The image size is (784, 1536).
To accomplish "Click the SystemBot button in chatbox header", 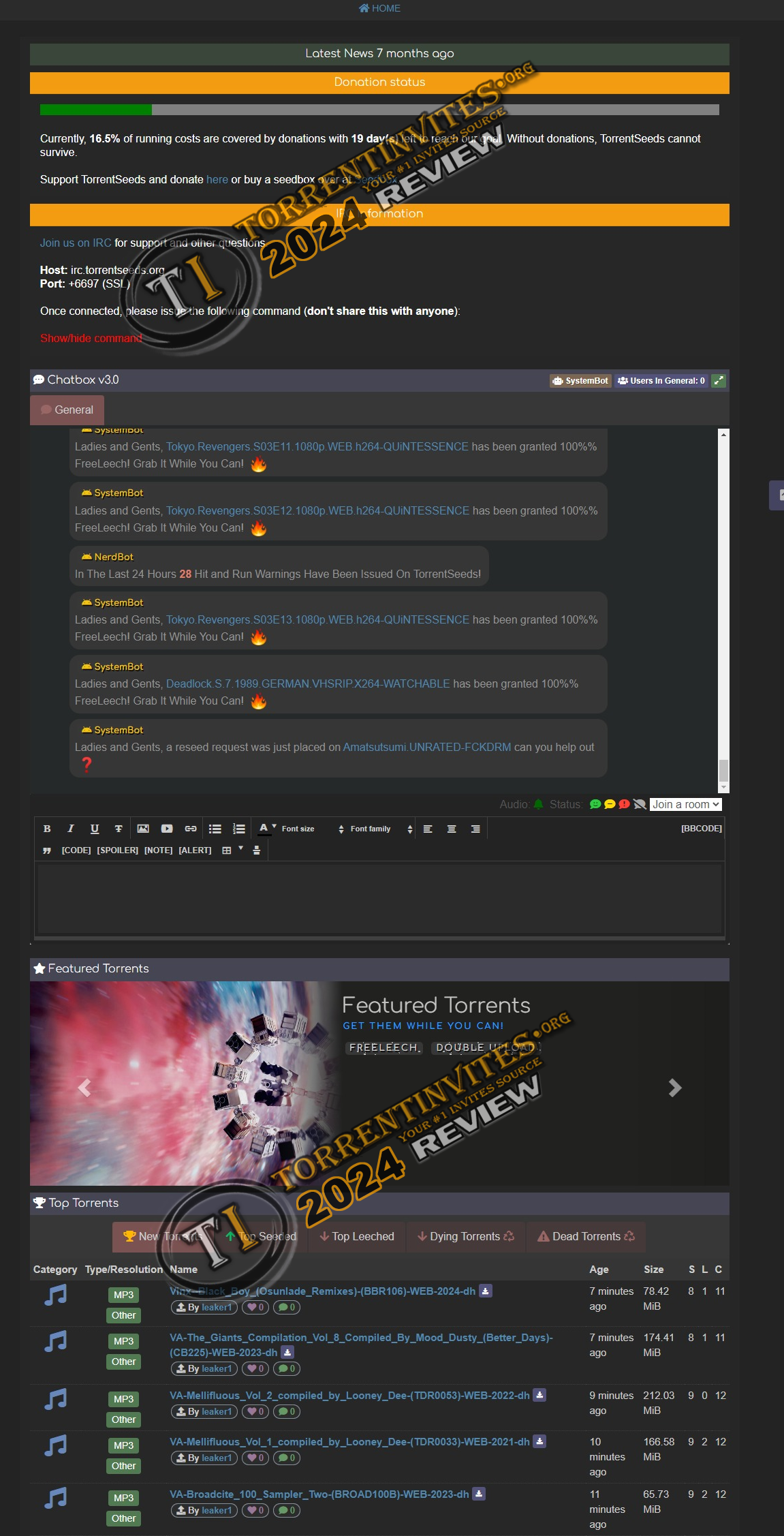I will point(580,381).
